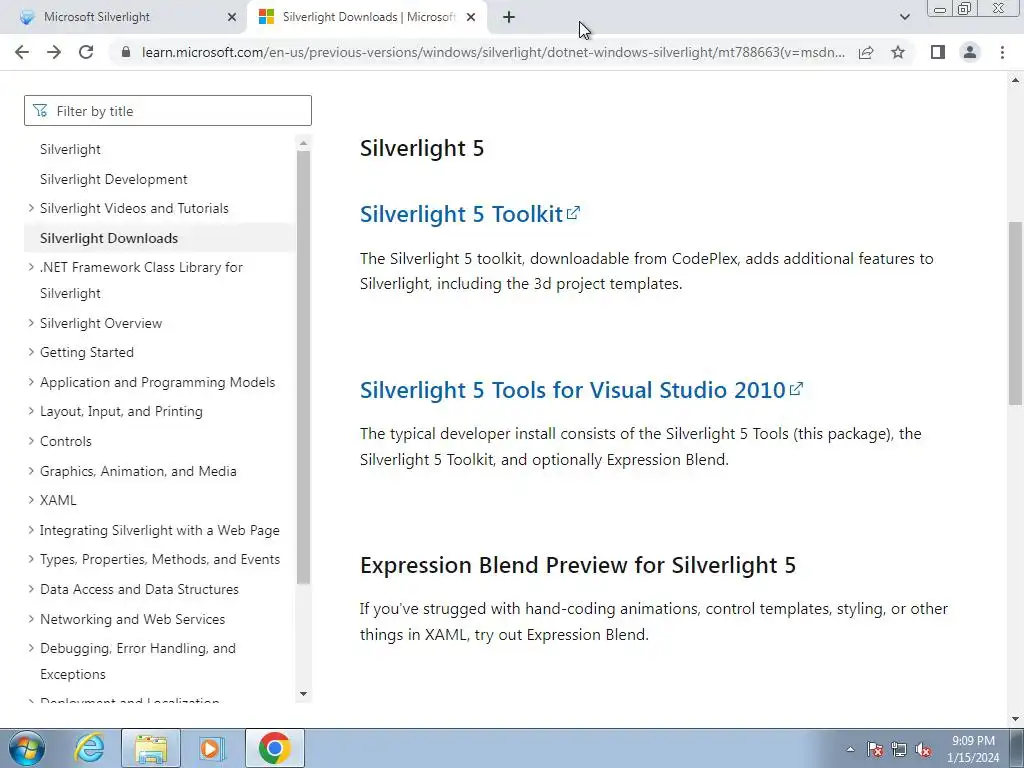Open Silverlight in the sidebar

click(71, 150)
